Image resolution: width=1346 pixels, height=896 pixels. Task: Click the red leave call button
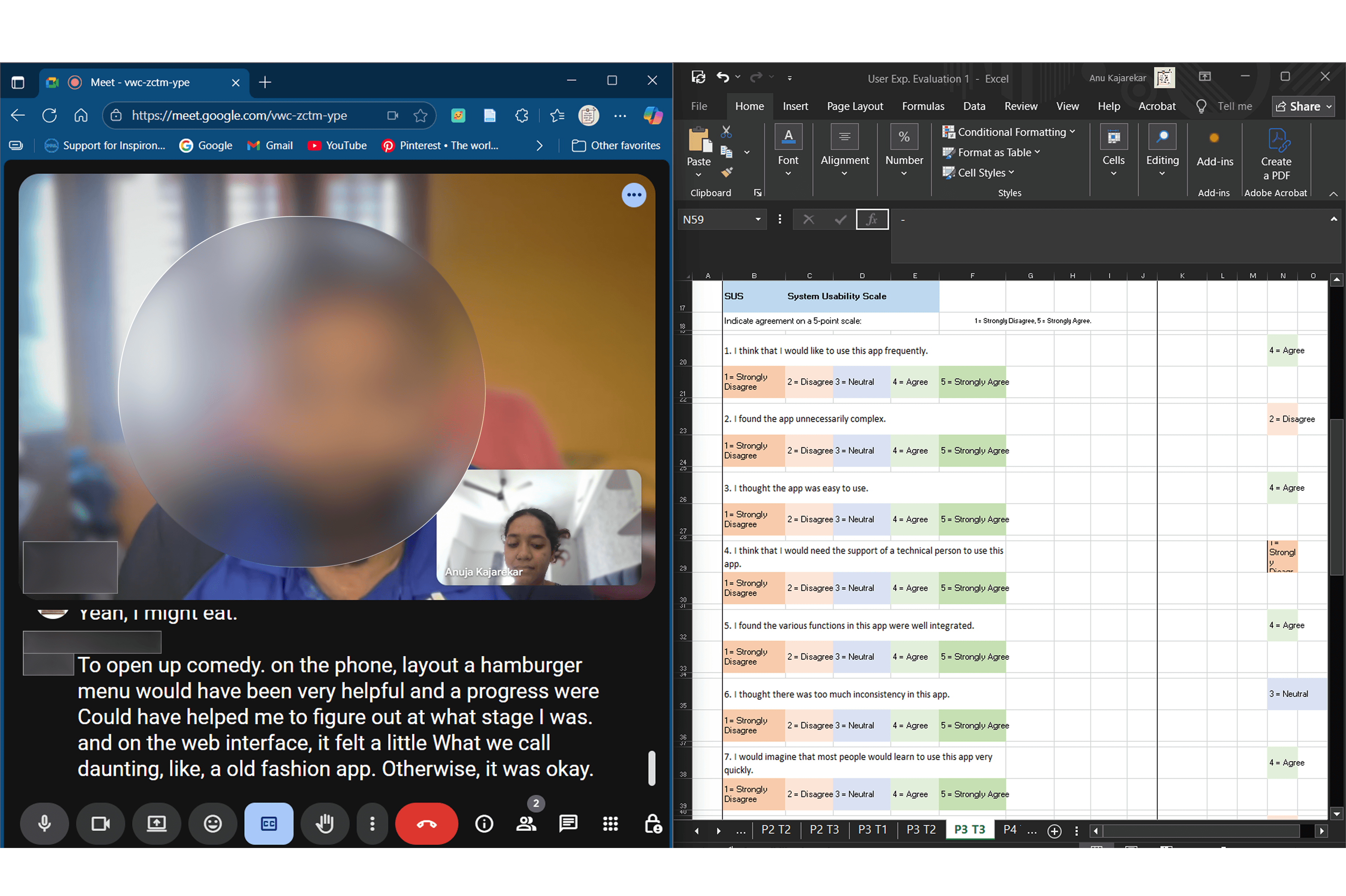[x=426, y=824]
